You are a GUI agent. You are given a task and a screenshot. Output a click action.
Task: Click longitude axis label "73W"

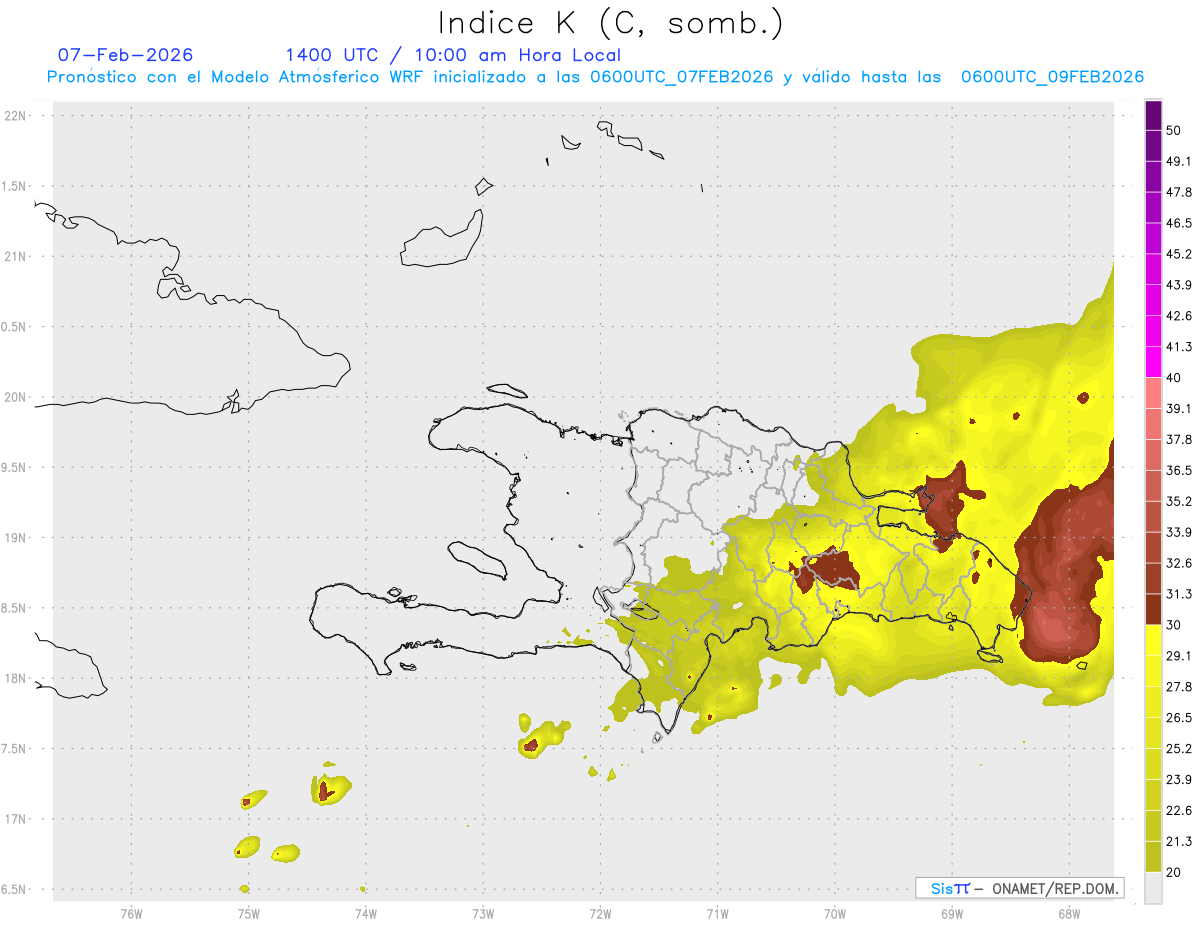click(x=483, y=913)
